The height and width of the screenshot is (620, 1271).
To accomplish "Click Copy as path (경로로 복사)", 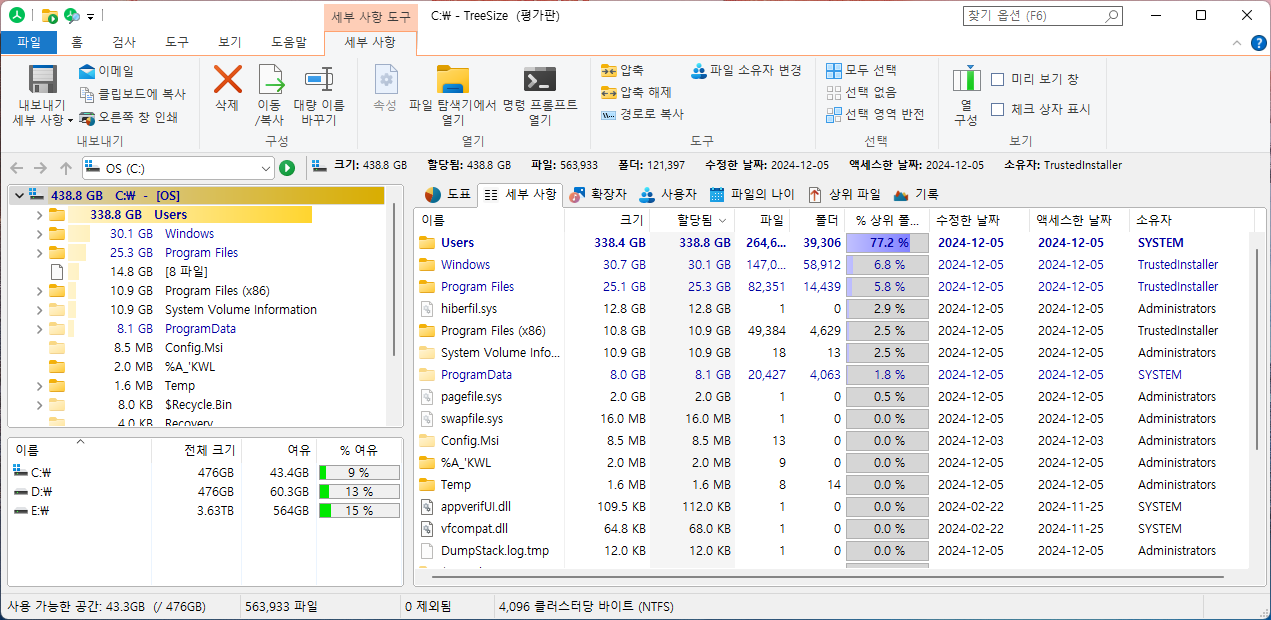I will pyautogui.click(x=642, y=114).
